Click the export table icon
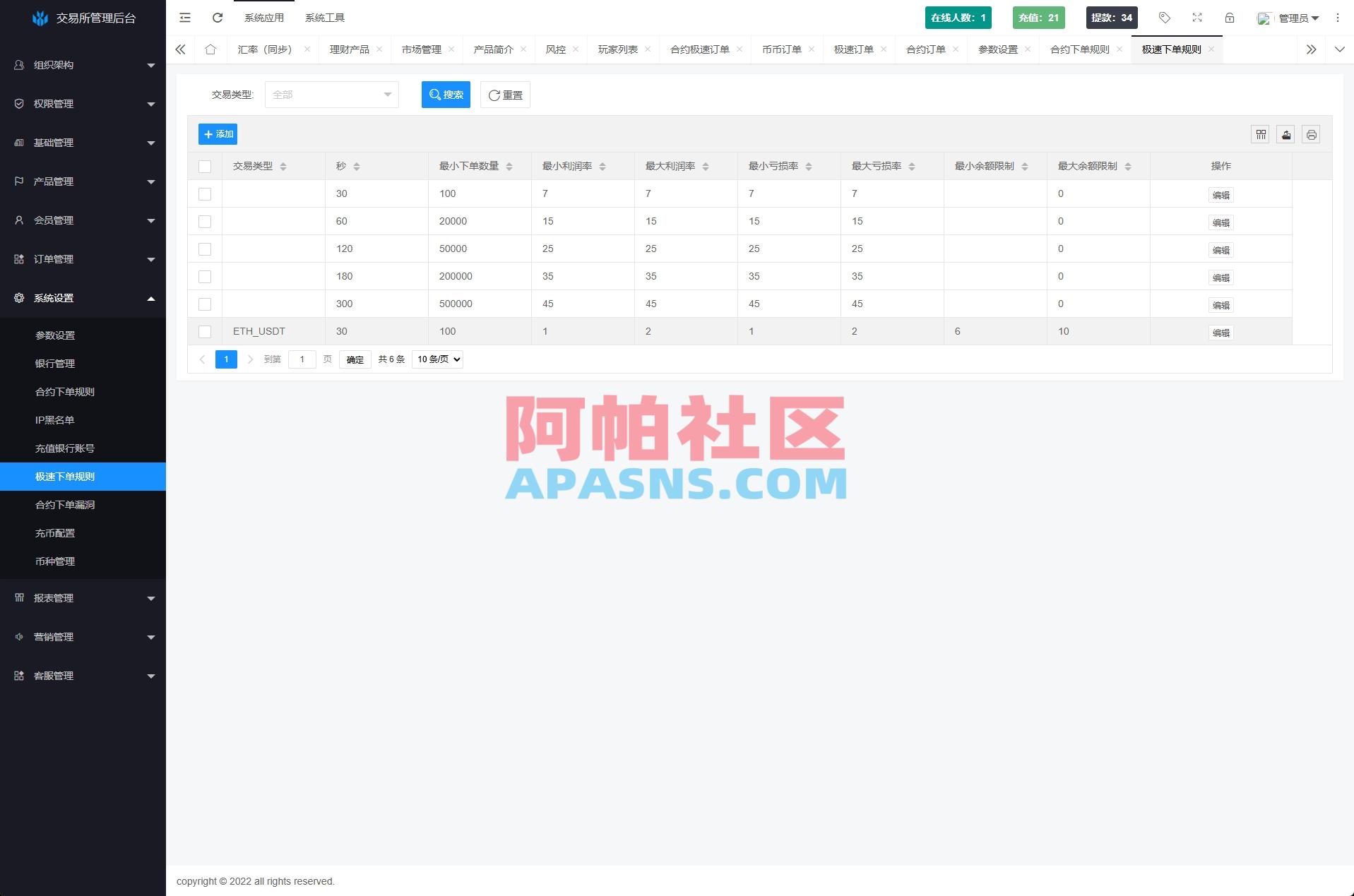 (x=1285, y=134)
